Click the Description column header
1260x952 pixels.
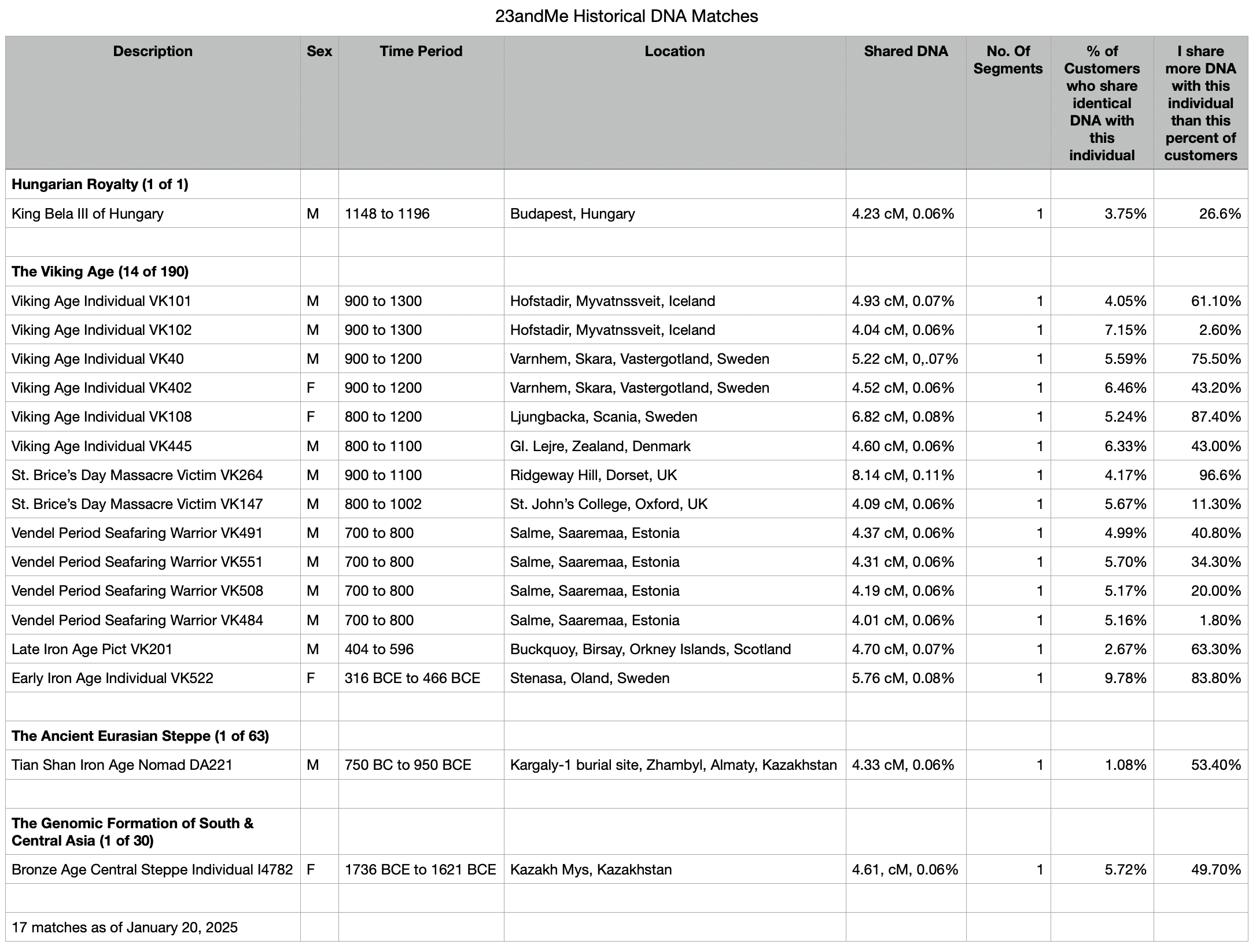pos(153,51)
